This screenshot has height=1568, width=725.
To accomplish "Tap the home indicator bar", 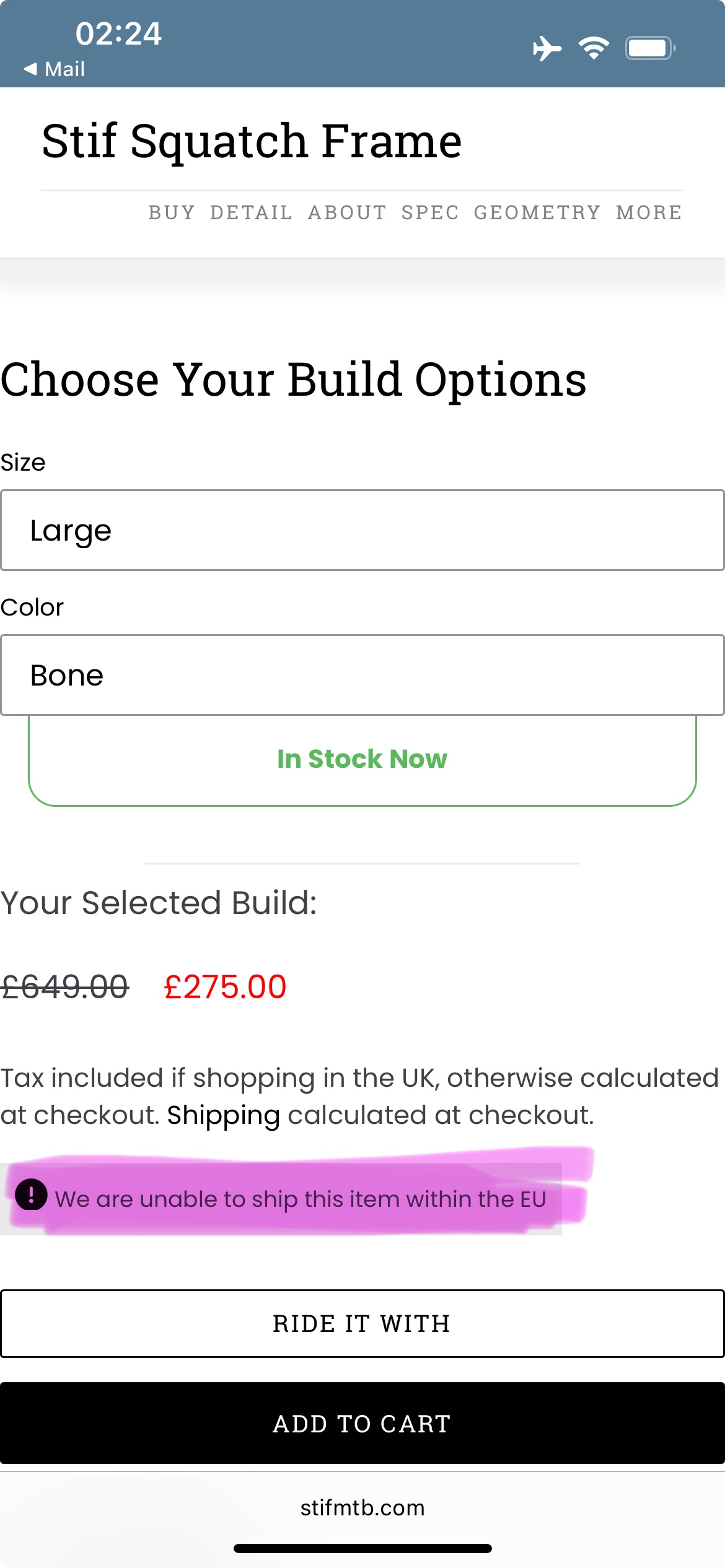I will tap(362, 1548).
